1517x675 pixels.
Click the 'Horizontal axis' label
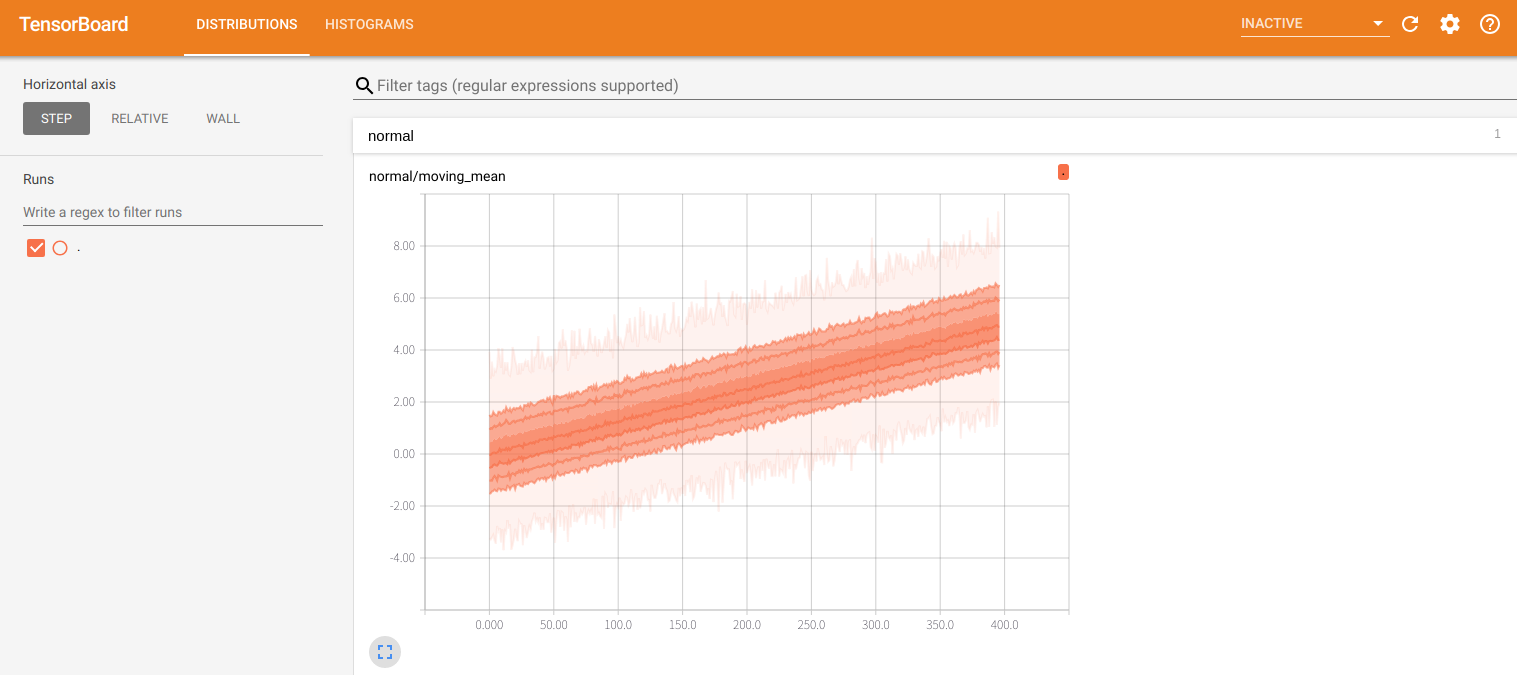pyautogui.click(x=70, y=84)
